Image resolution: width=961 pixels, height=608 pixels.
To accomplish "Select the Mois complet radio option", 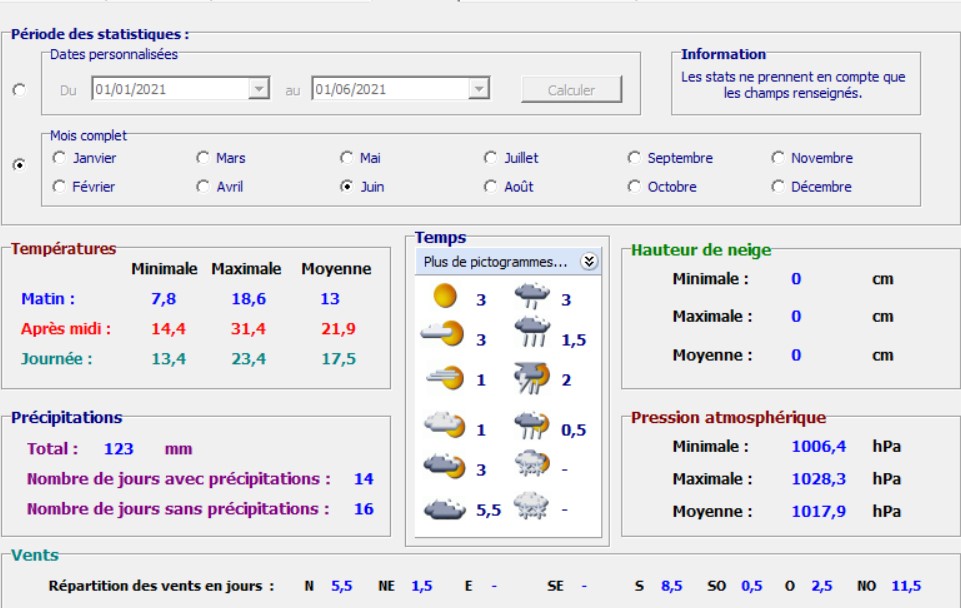I will click(20, 165).
